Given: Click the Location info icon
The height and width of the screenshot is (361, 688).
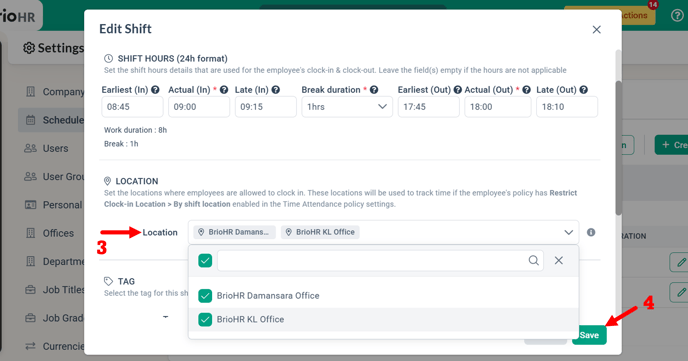Looking at the screenshot, I should point(591,232).
